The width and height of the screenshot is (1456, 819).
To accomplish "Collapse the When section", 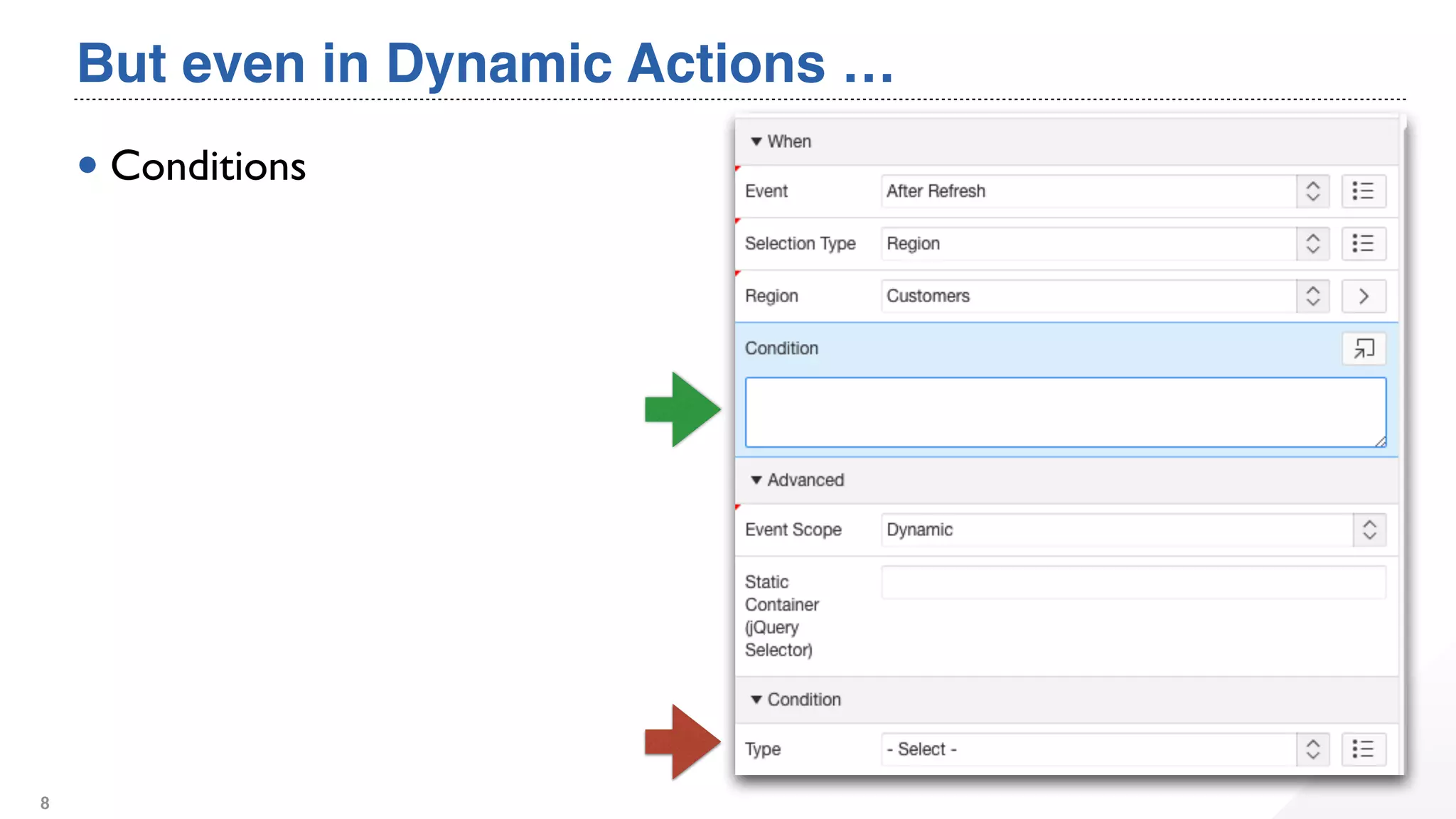I will [756, 141].
